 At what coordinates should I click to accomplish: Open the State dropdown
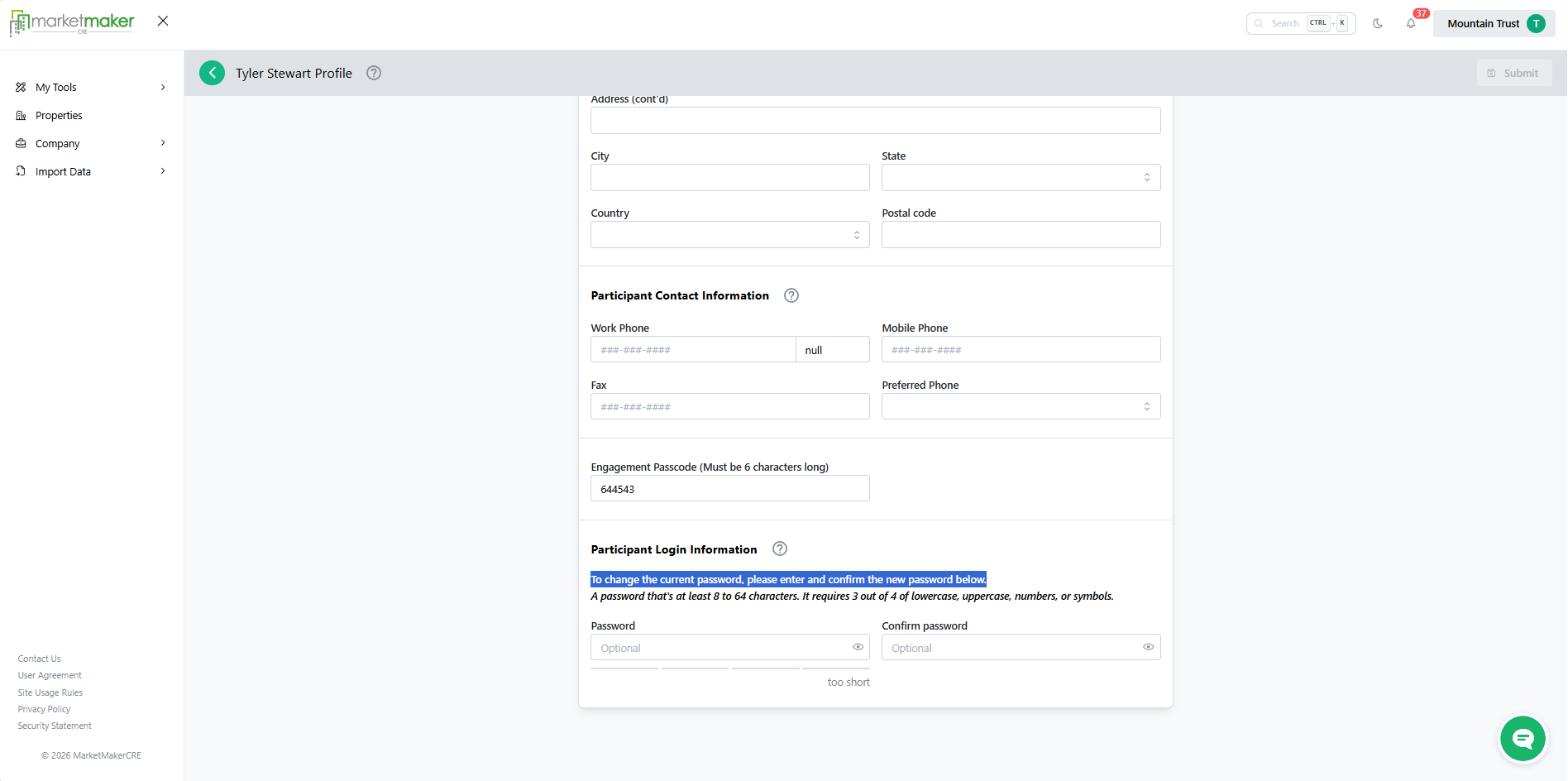[1021, 178]
